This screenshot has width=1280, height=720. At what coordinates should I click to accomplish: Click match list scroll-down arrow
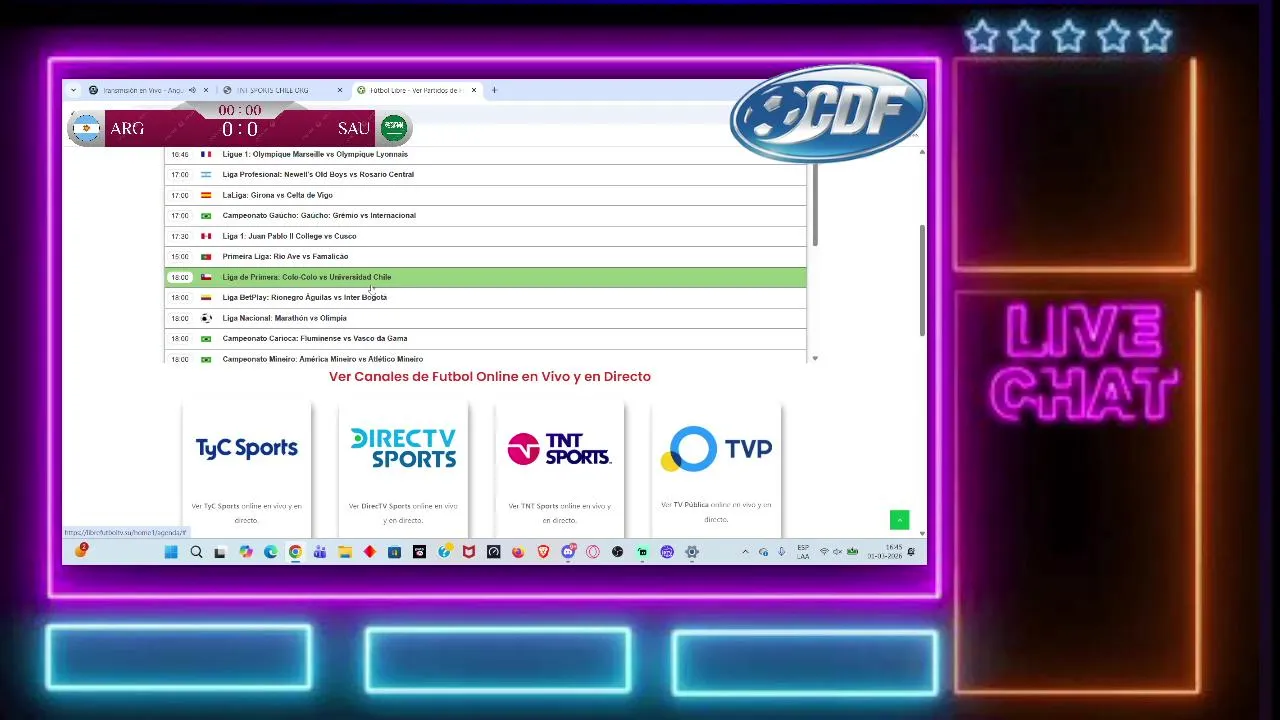click(815, 358)
